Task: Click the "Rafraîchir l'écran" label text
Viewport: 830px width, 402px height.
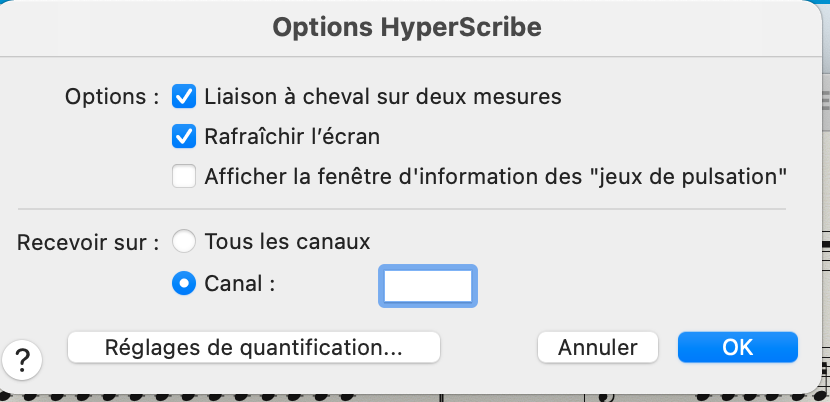Action: pos(292,135)
